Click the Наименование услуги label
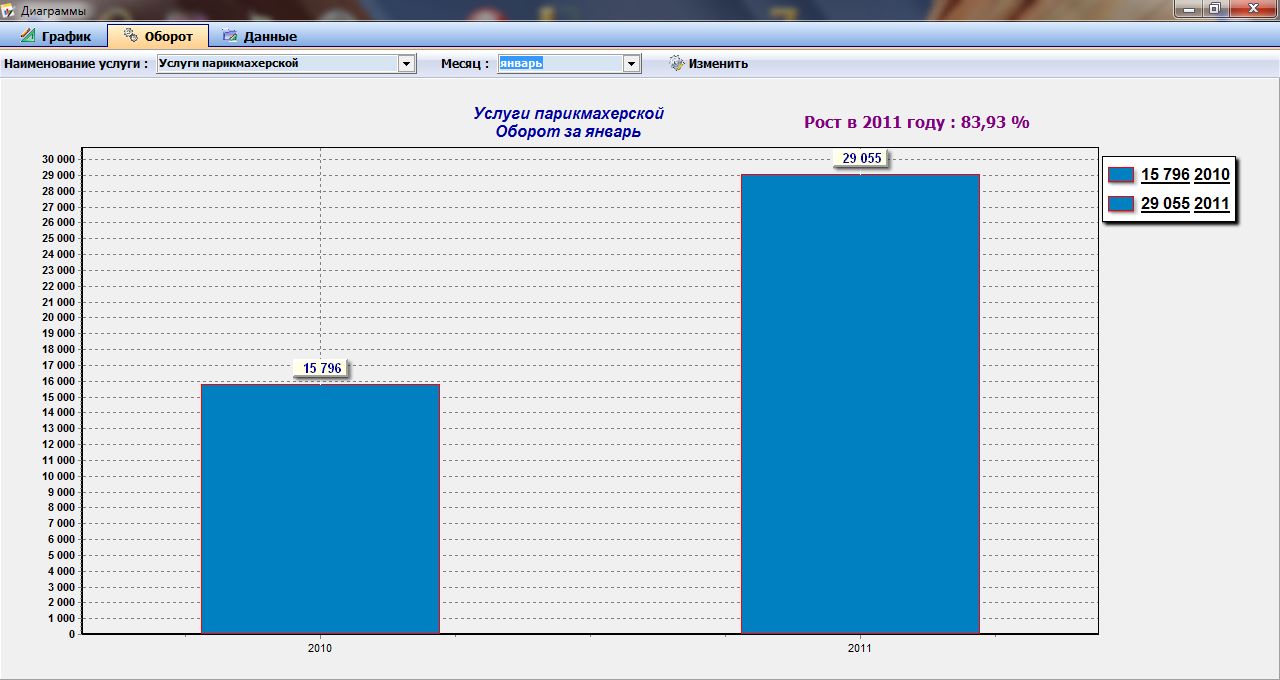This screenshot has width=1280, height=680. pyautogui.click(x=76, y=63)
